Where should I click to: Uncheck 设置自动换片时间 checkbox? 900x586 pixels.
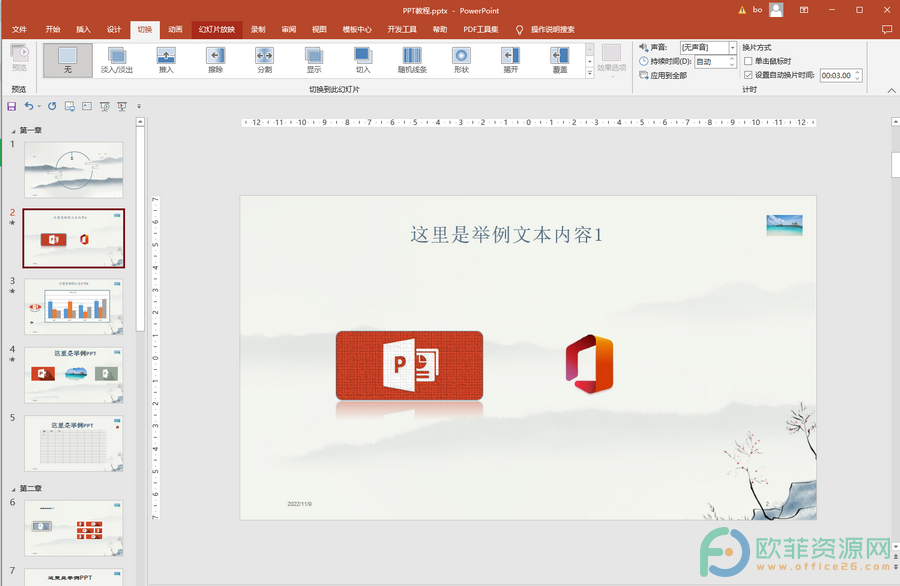pyautogui.click(x=748, y=75)
